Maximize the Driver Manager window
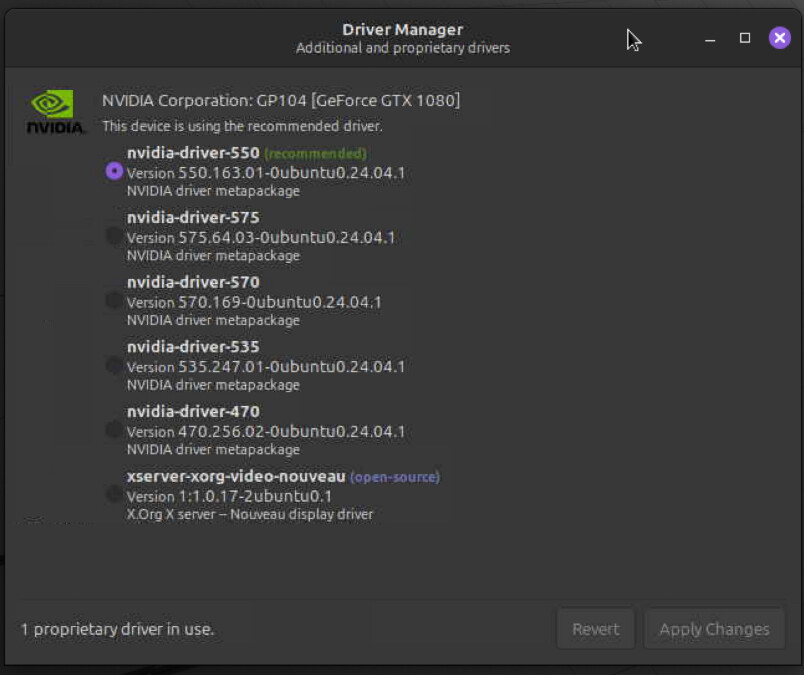The height and width of the screenshot is (675, 804). coord(745,38)
